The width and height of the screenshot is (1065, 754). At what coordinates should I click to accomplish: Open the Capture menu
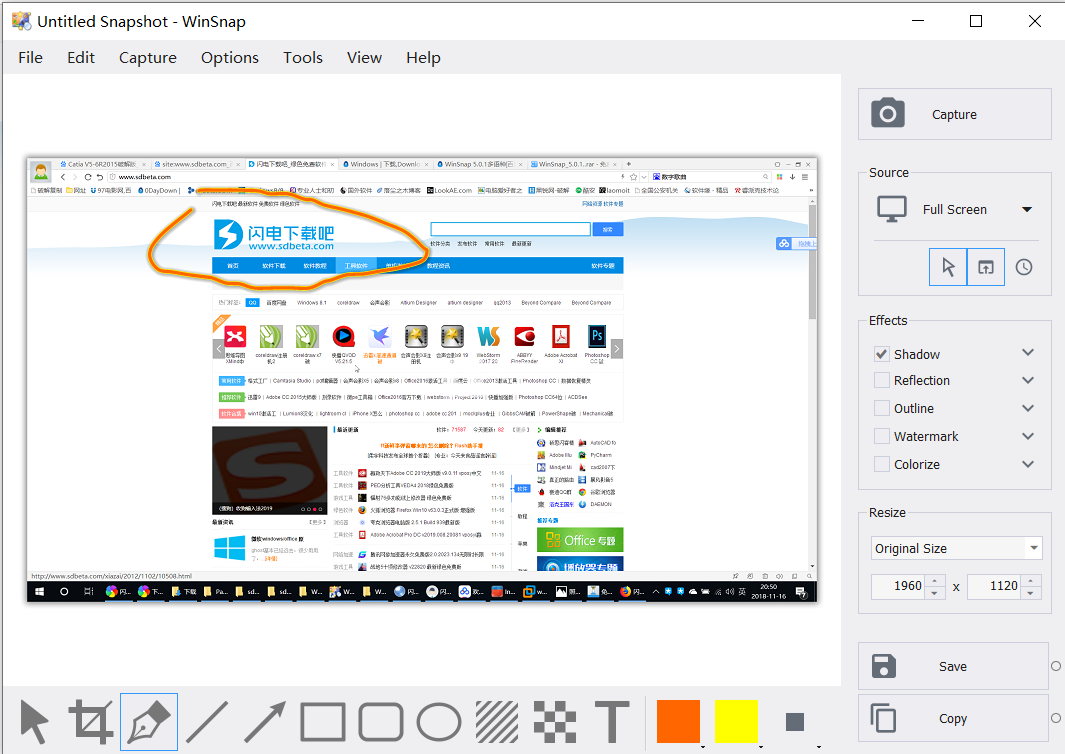(x=147, y=58)
